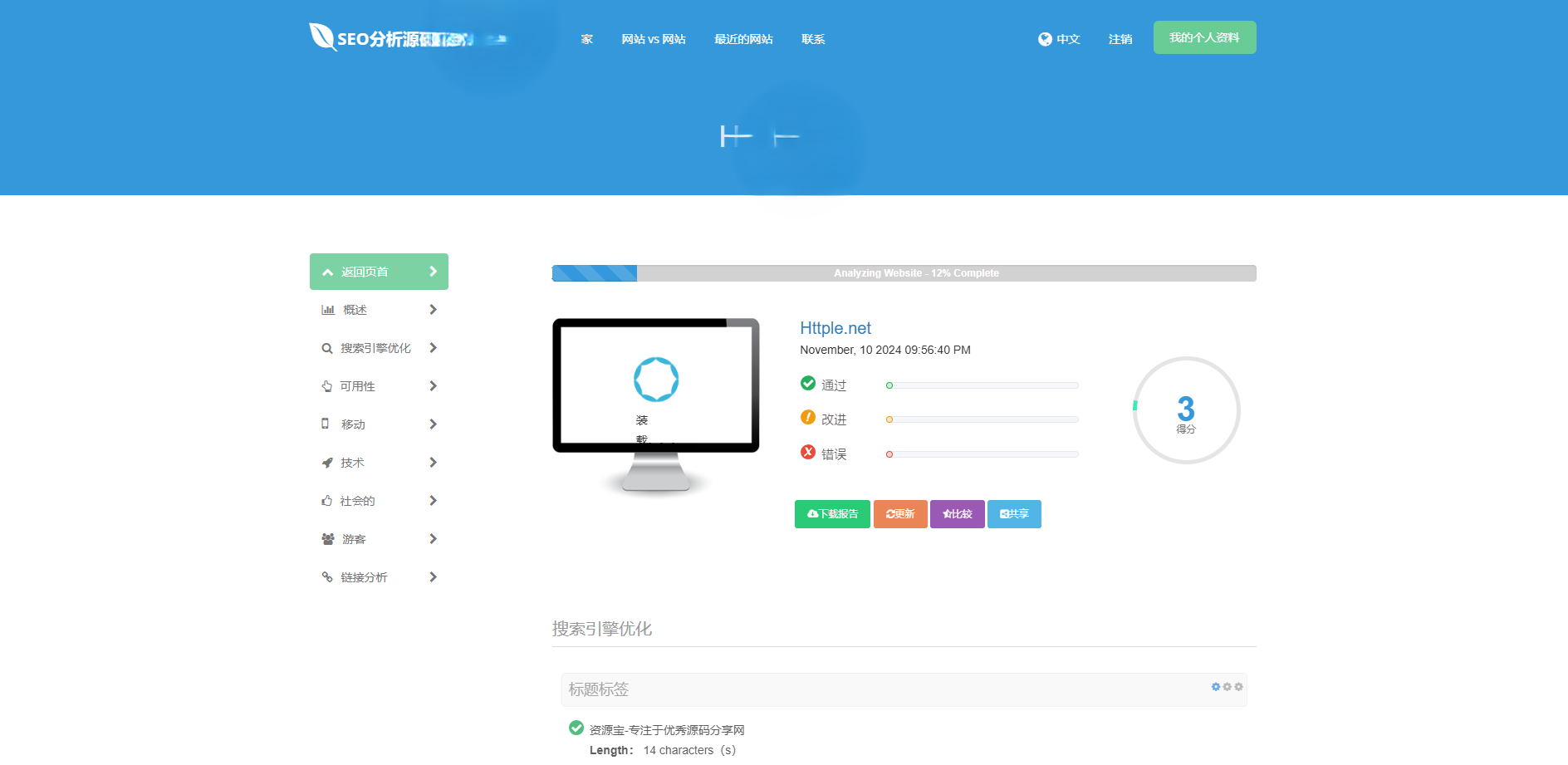This screenshot has width=1568, height=765.
Task: Click the green 下载报告 button
Action: point(832,514)
